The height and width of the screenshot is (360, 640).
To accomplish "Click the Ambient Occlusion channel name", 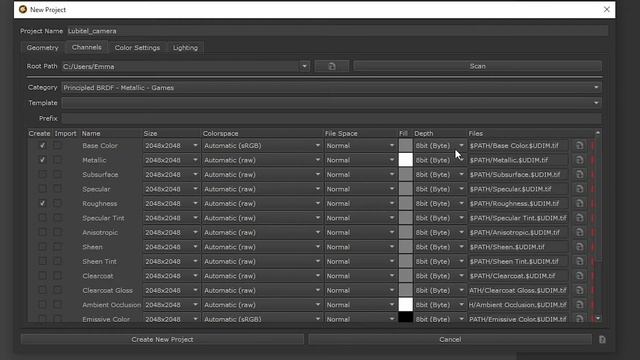I will (111, 305).
